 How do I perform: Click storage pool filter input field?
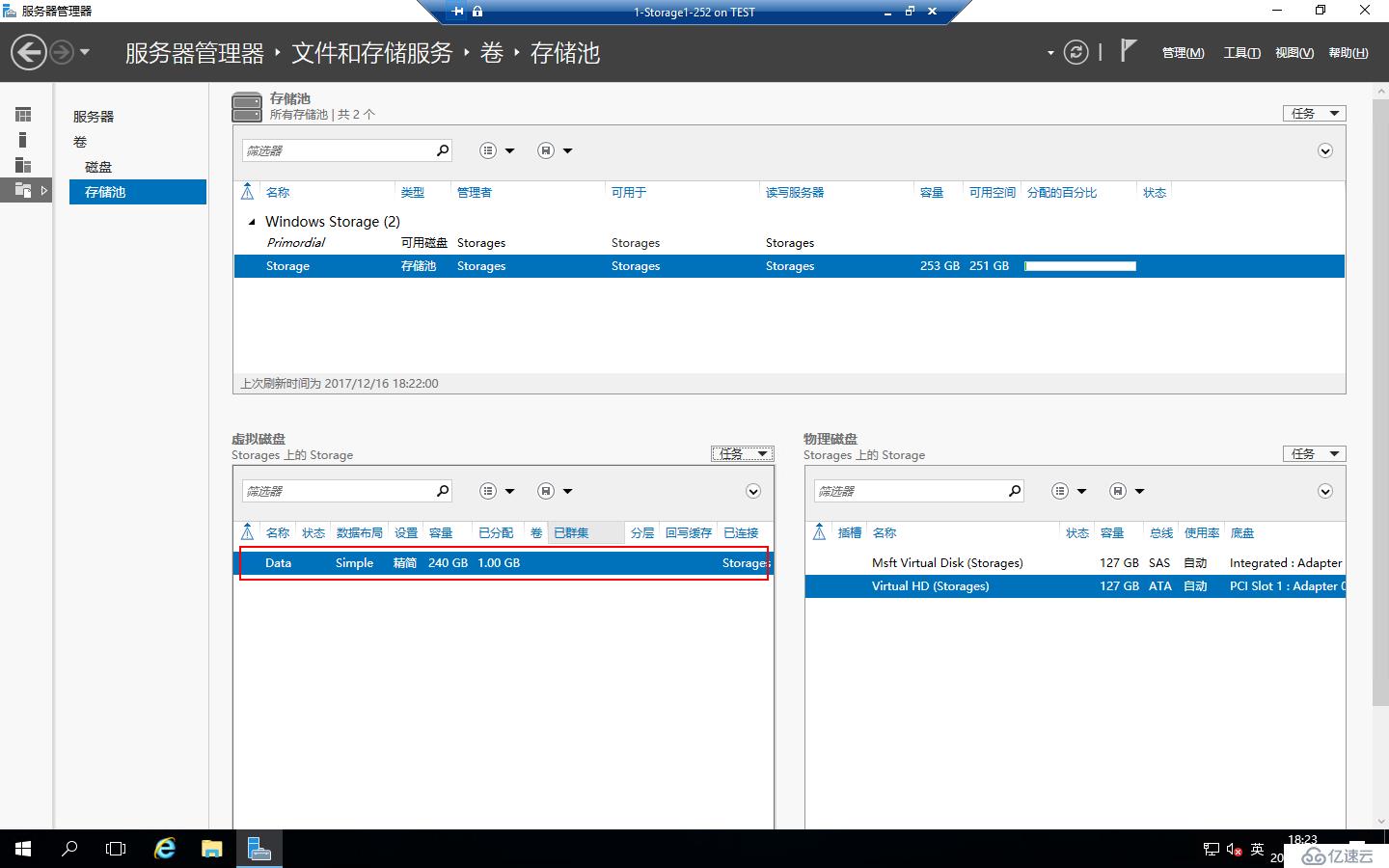click(338, 150)
